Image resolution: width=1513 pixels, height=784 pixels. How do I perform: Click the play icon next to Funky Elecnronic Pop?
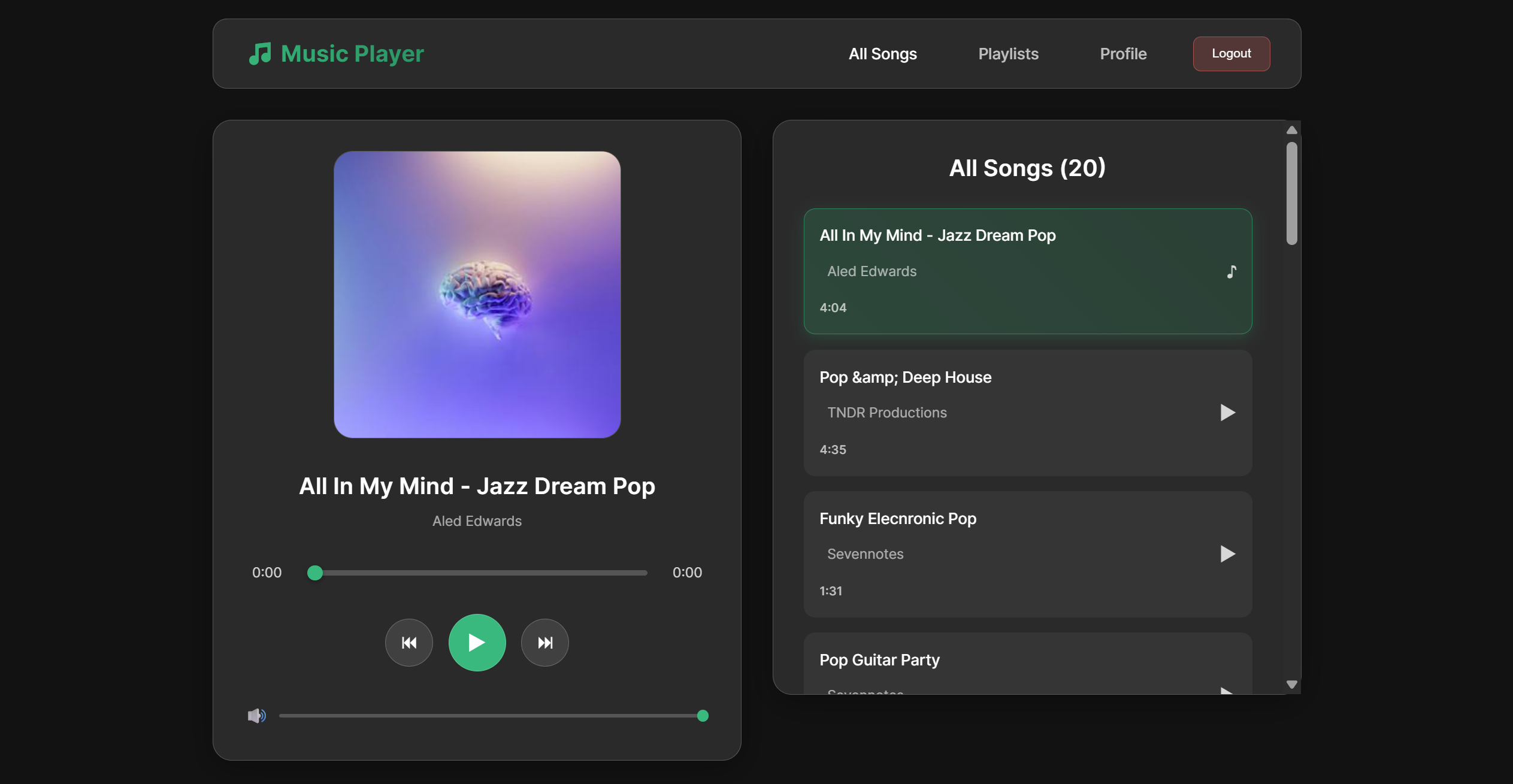1227,553
